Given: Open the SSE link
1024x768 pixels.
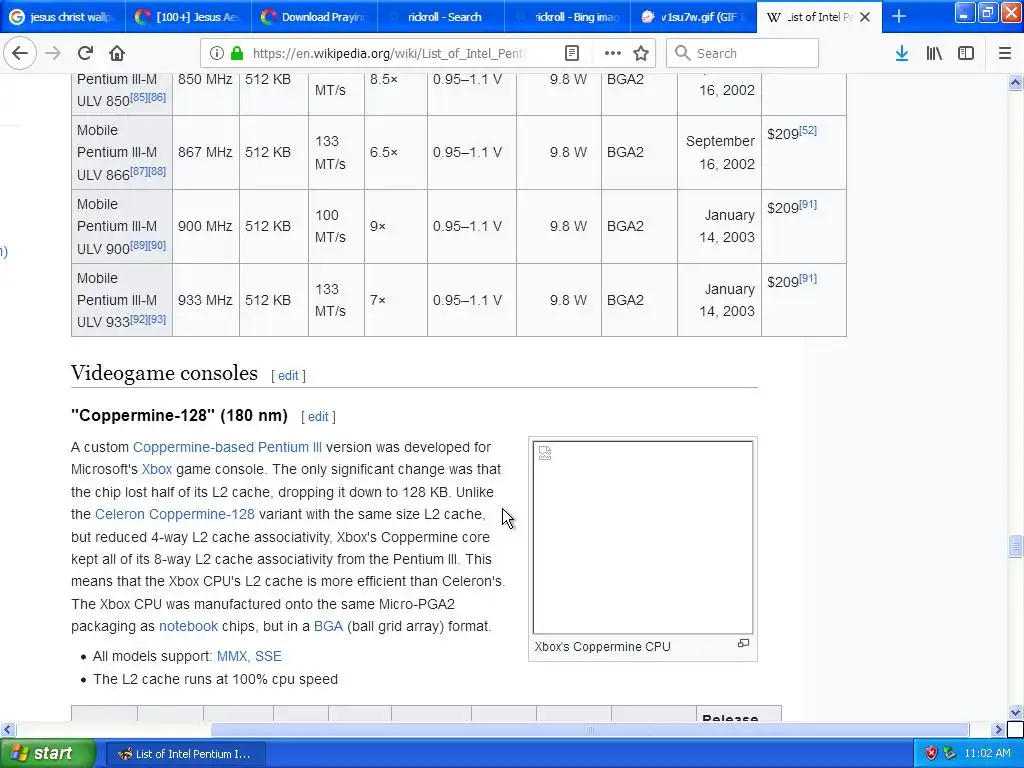Looking at the screenshot, I should [268, 656].
